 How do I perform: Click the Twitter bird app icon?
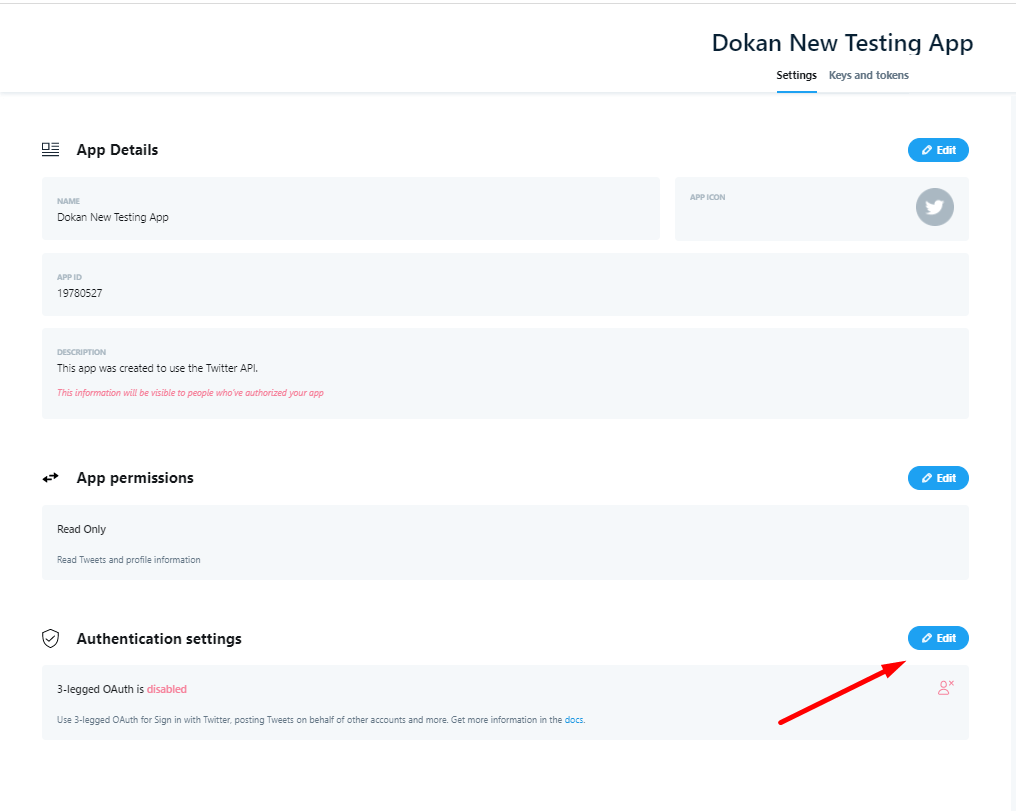pos(934,207)
